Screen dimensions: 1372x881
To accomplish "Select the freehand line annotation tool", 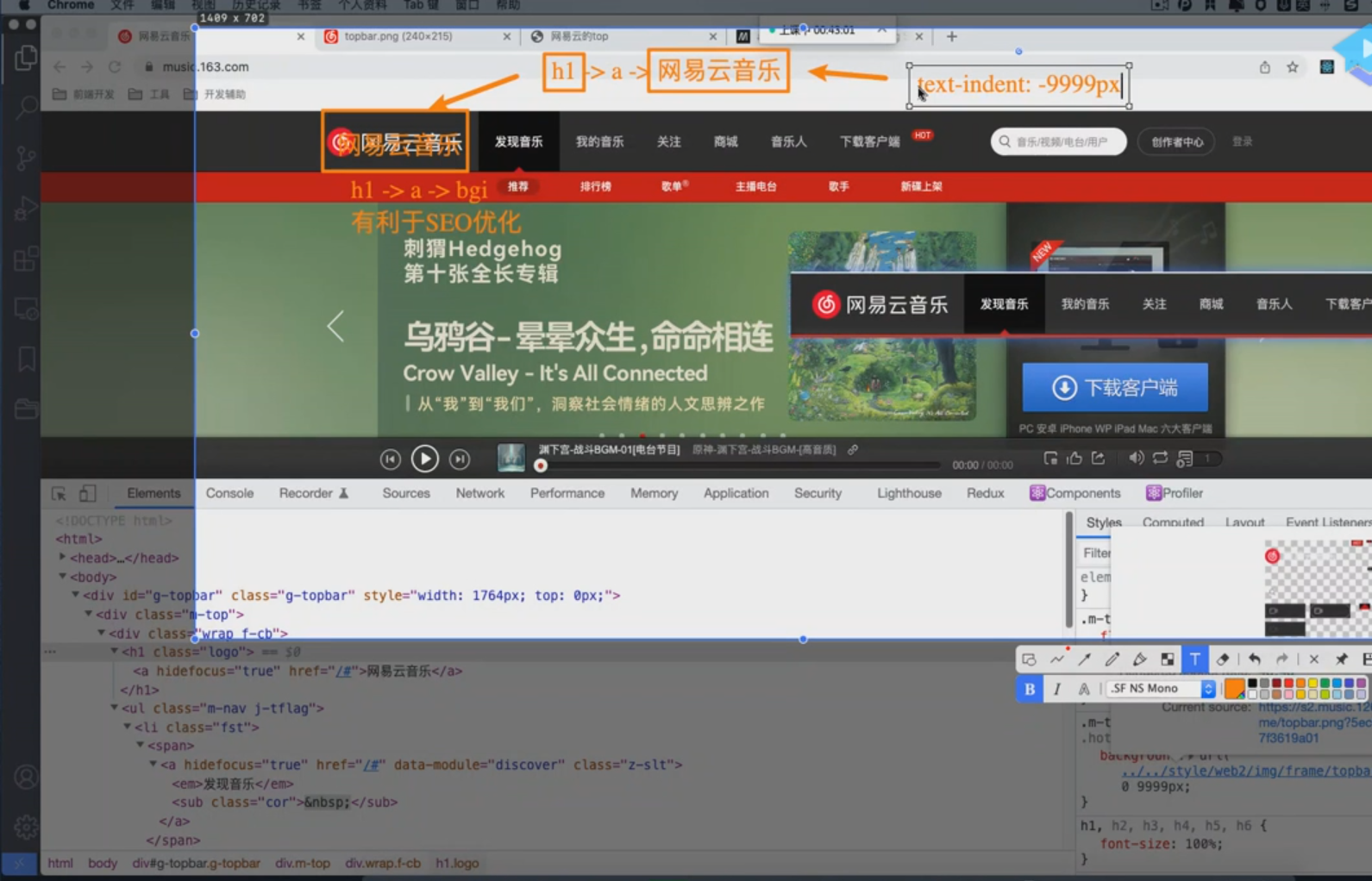I will pos(1057,659).
